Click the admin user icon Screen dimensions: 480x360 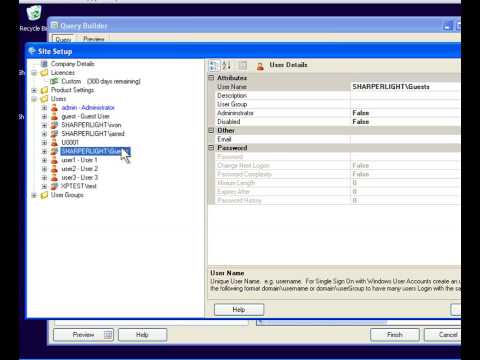(54, 108)
